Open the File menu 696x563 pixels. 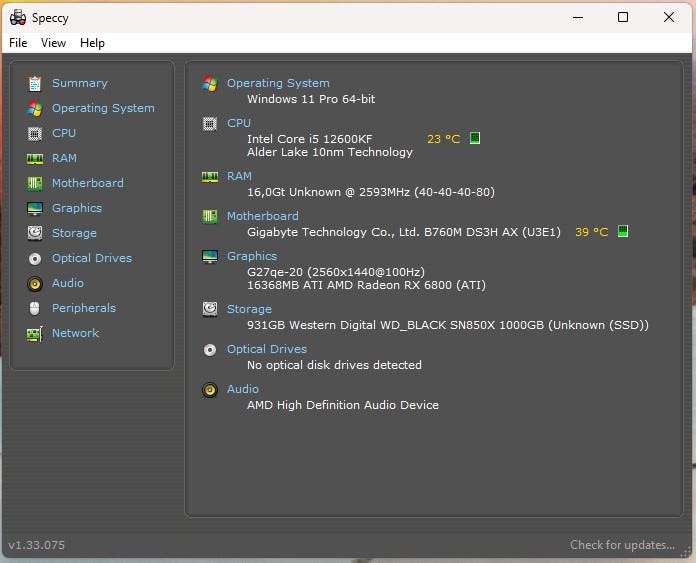coord(18,43)
